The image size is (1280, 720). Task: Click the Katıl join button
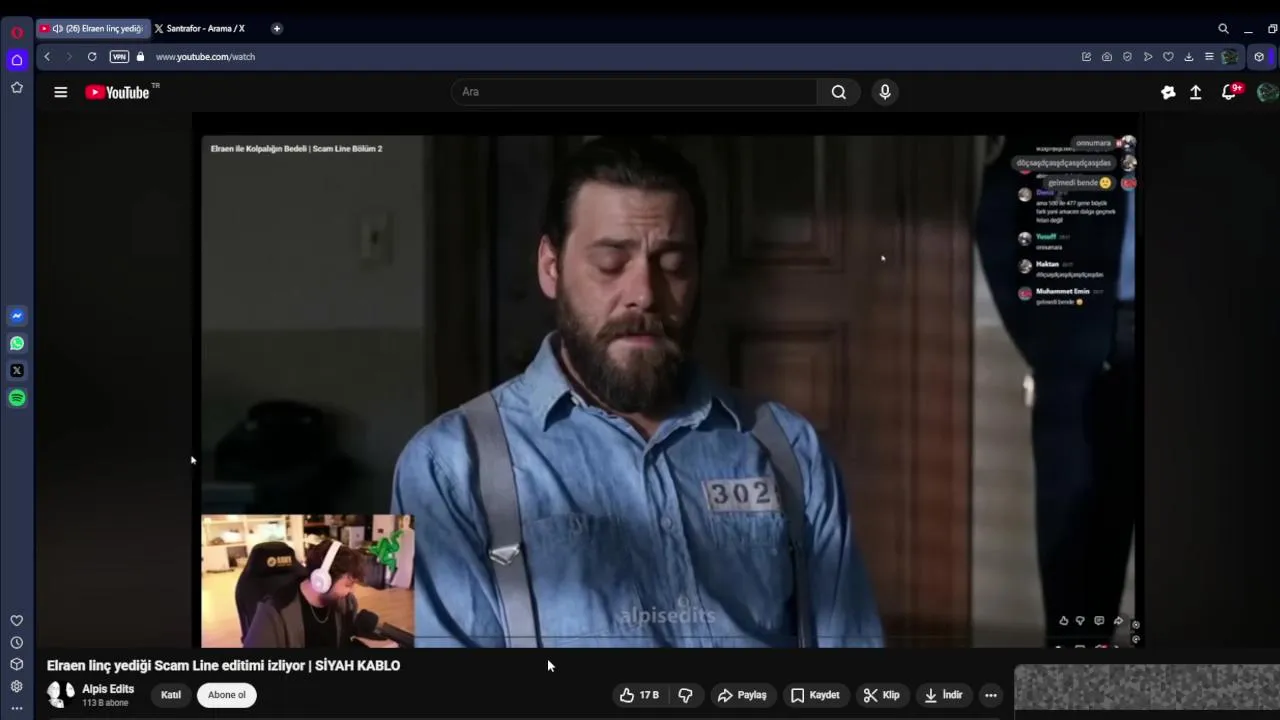(171, 695)
